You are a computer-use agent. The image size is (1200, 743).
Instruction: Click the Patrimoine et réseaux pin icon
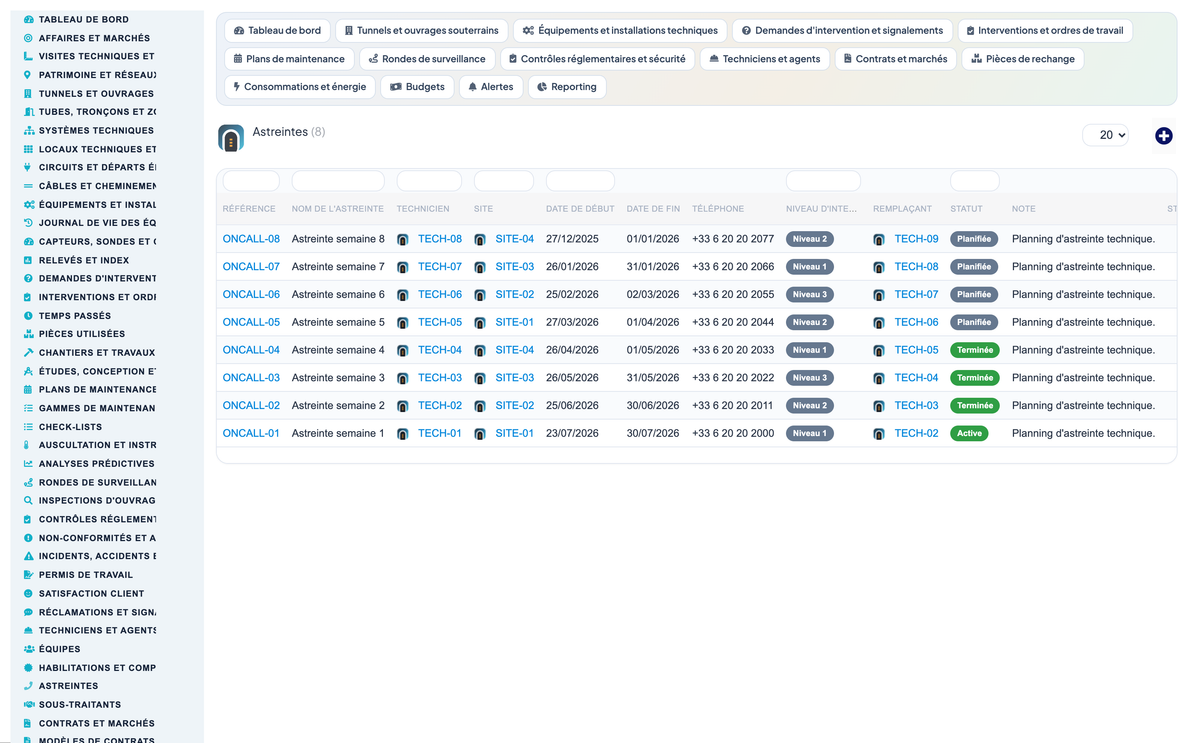28,75
